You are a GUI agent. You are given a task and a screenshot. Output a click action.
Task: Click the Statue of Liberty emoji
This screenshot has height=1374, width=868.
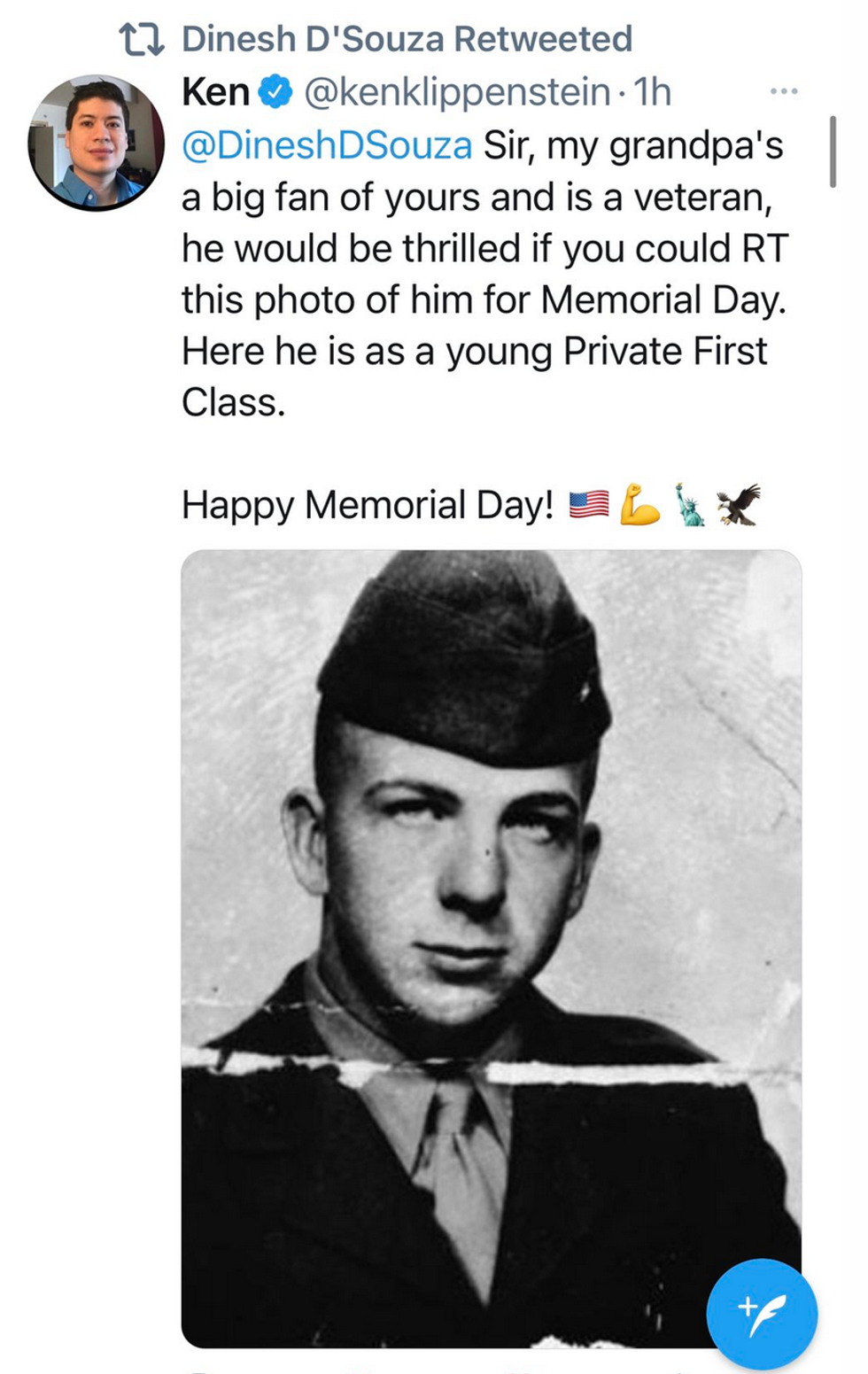pyautogui.click(x=689, y=505)
